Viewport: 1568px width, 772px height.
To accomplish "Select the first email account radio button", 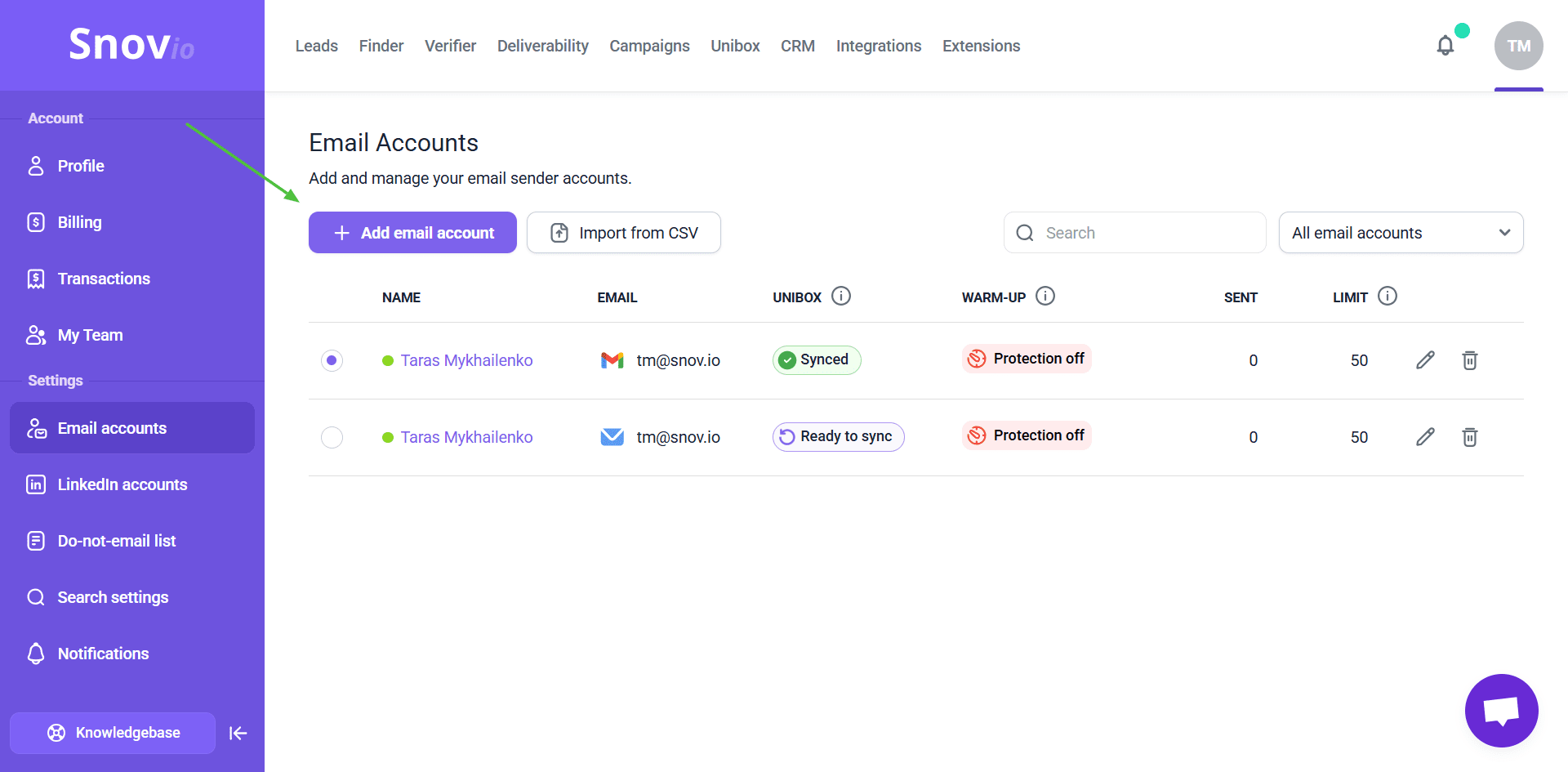I will point(332,360).
